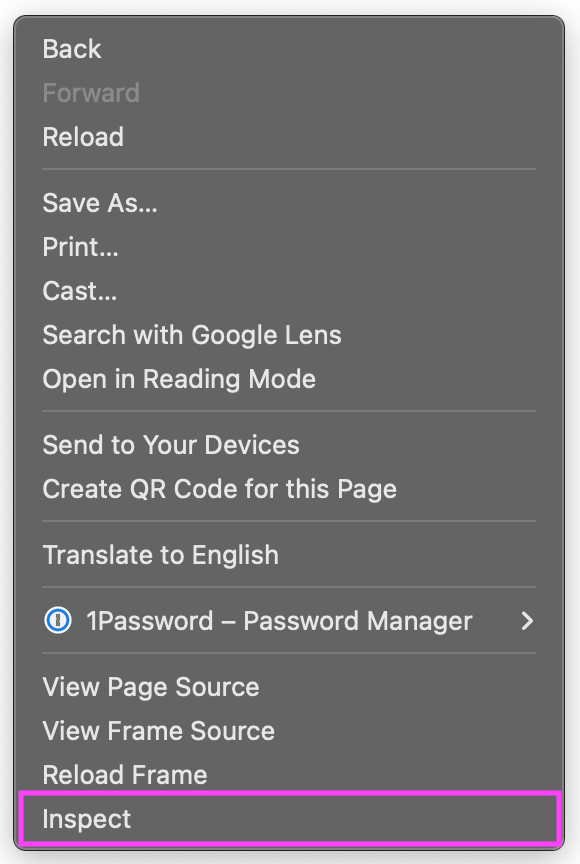The image size is (580, 864).
Task: Open the Print... dialog
Action: click(x=80, y=247)
